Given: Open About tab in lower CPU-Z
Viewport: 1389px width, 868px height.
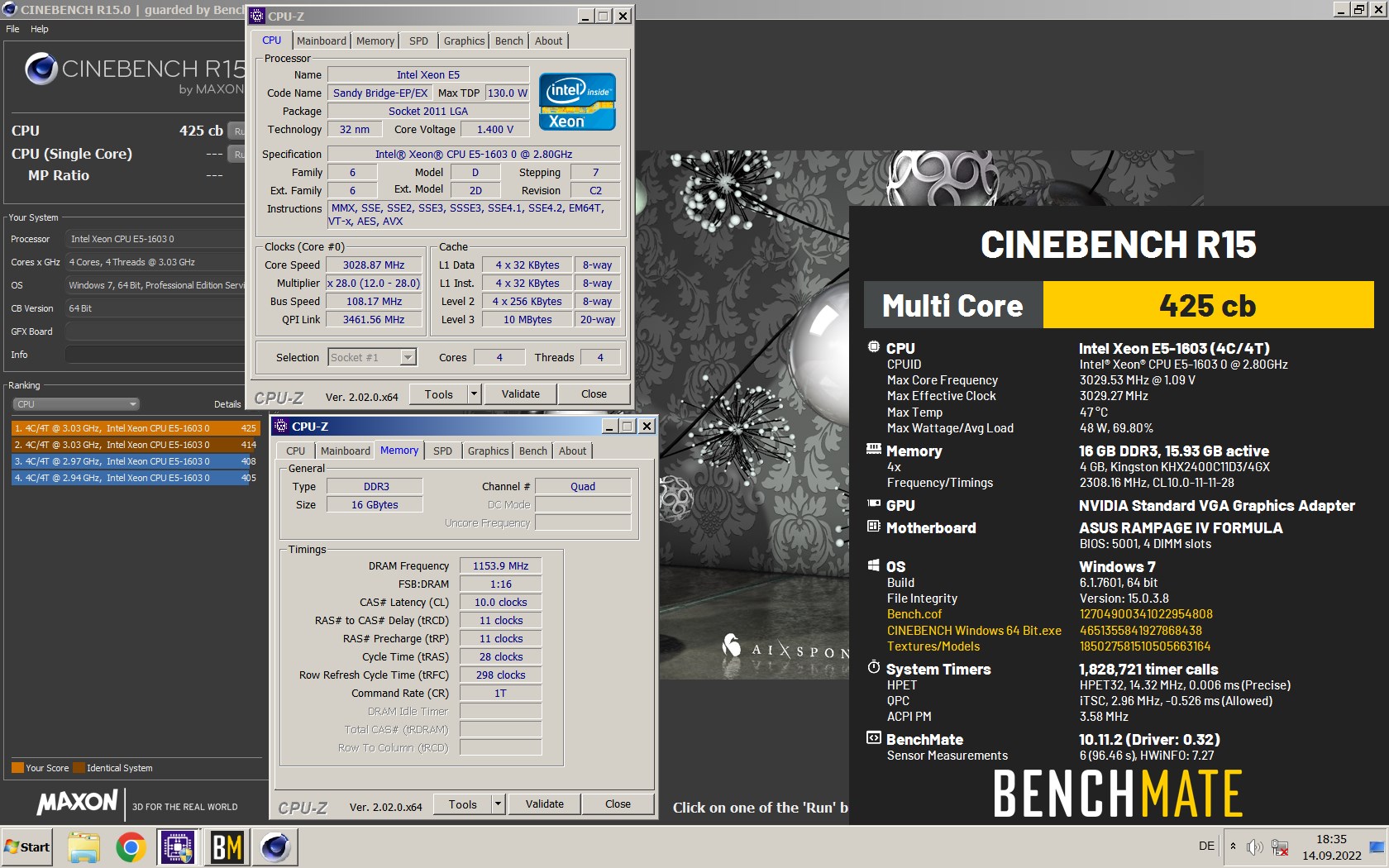Looking at the screenshot, I should (x=572, y=451).
